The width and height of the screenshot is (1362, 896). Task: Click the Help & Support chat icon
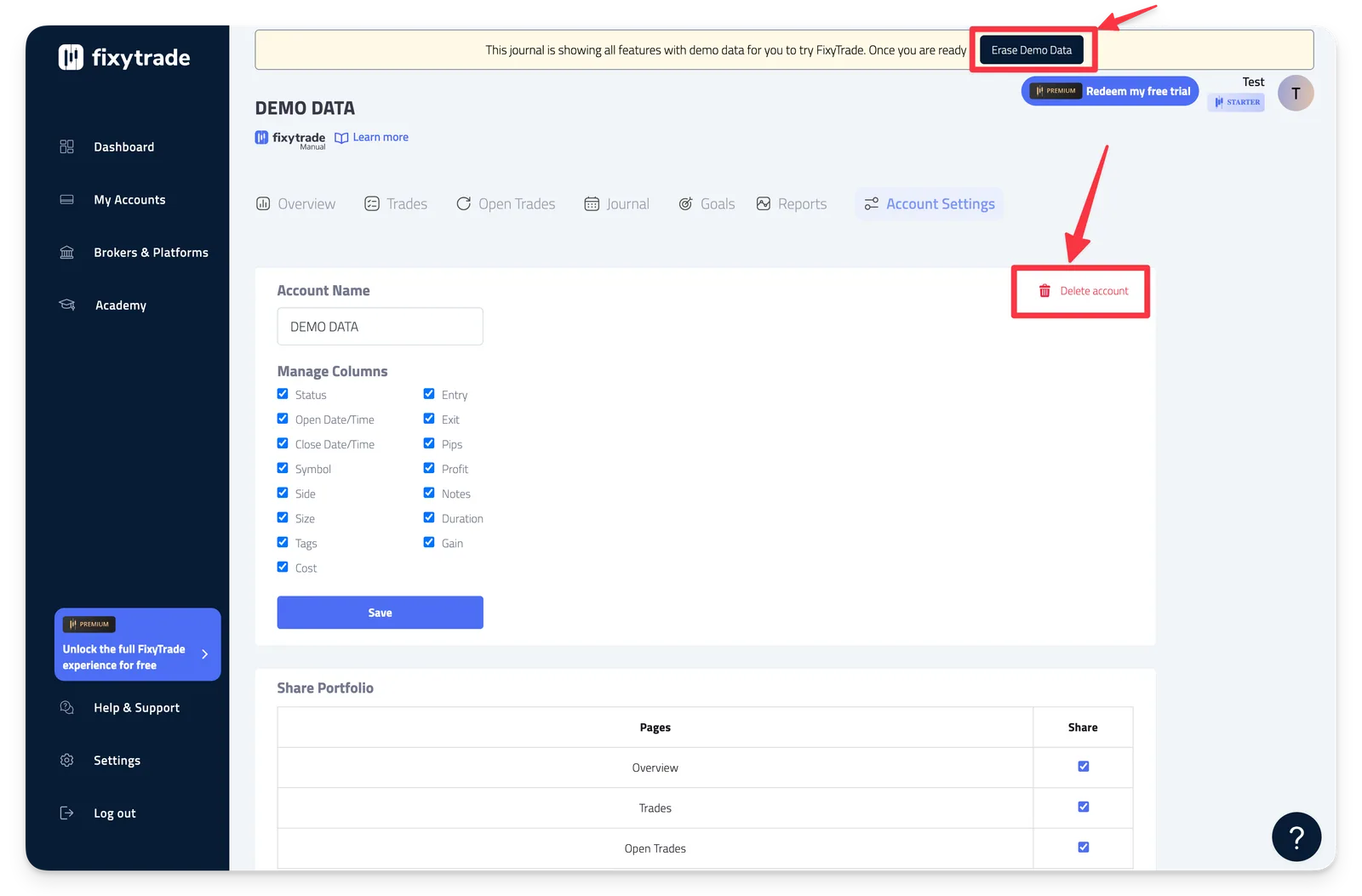pyautogui.click(x=66, y=707)
